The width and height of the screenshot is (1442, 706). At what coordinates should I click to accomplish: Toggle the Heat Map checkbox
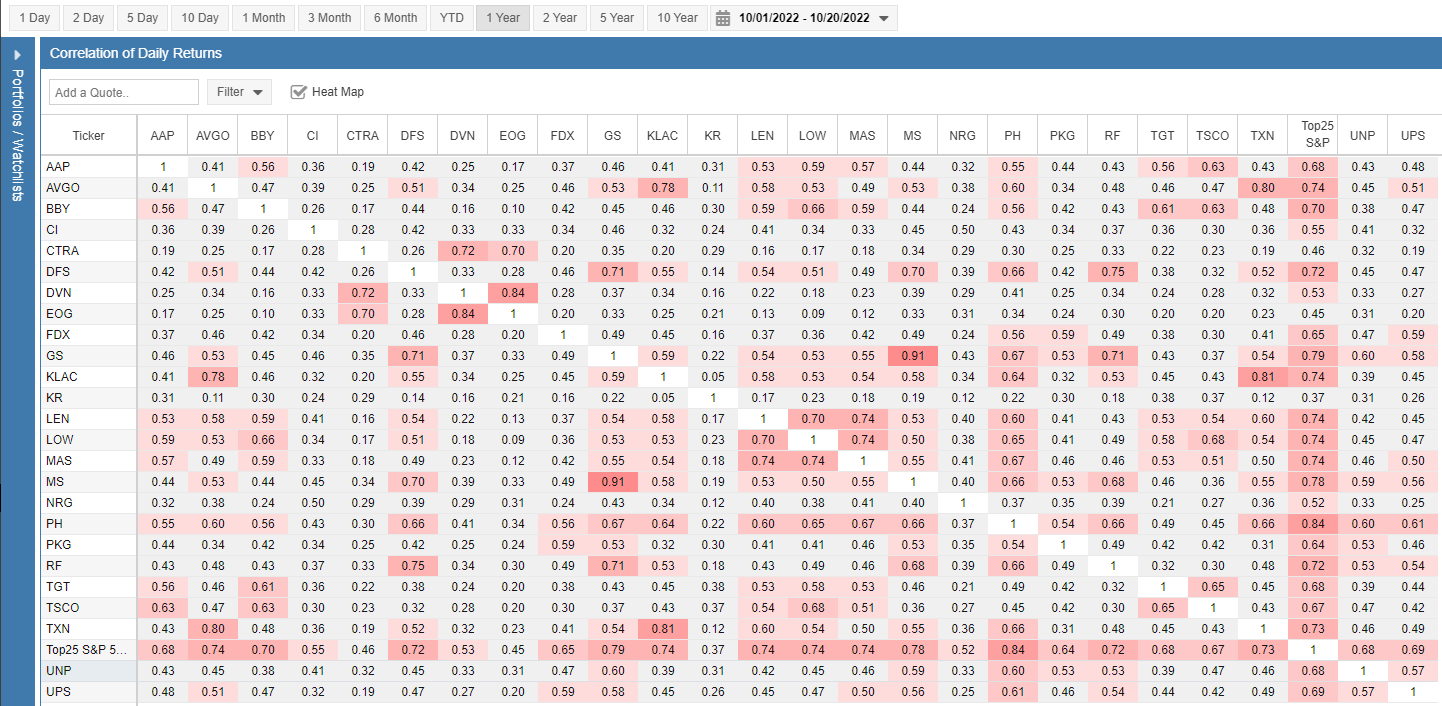[298, 92]
